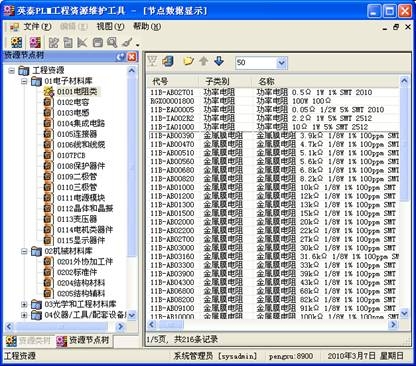Click the blue down arrow icon
The width and height of the screenshot is (416, 366).
point(219,61)
